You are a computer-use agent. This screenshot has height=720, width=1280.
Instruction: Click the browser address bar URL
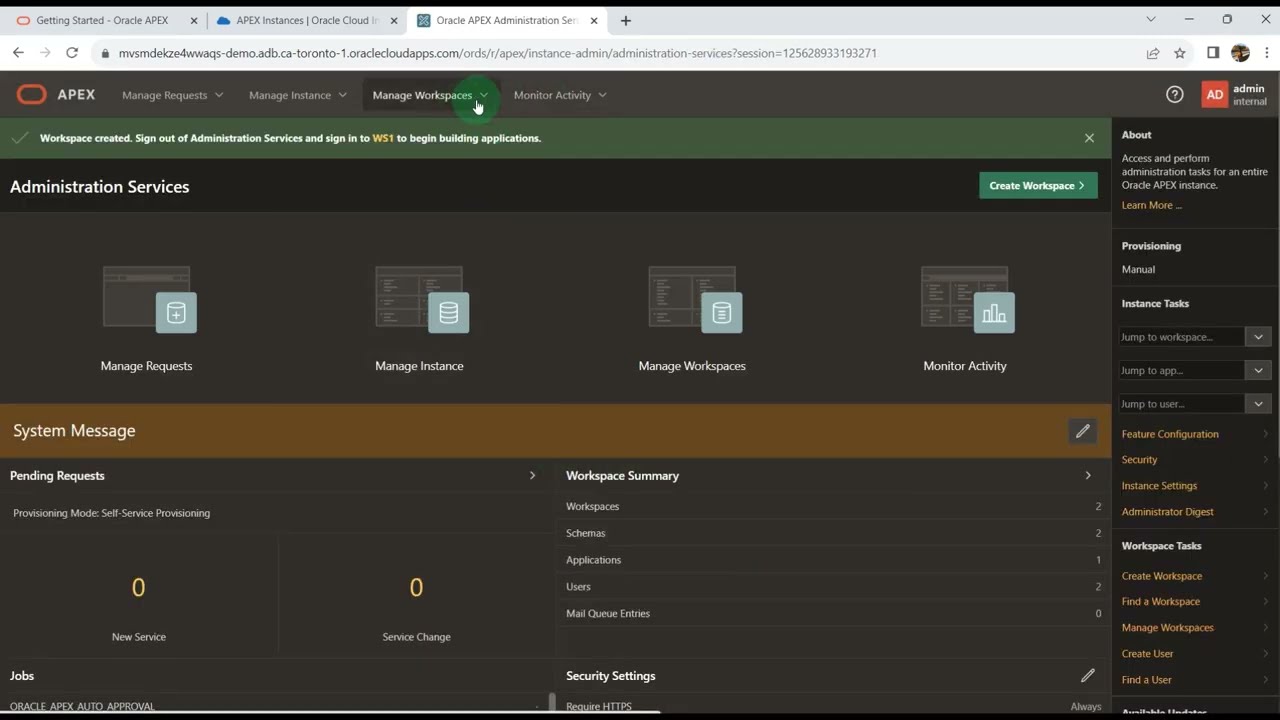click(x=497, y=53)
